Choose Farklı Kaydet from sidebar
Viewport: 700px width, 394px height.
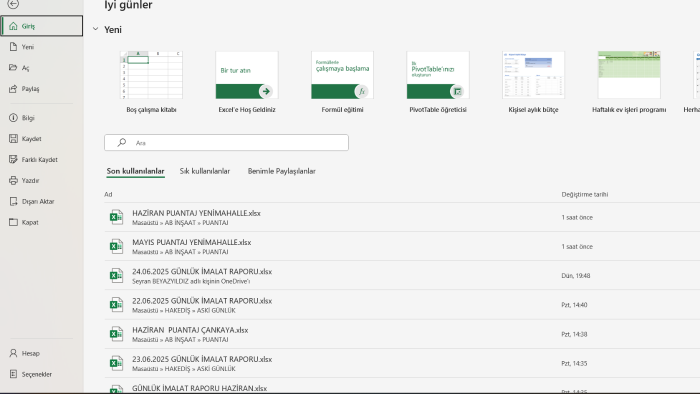tap(42, 159)
